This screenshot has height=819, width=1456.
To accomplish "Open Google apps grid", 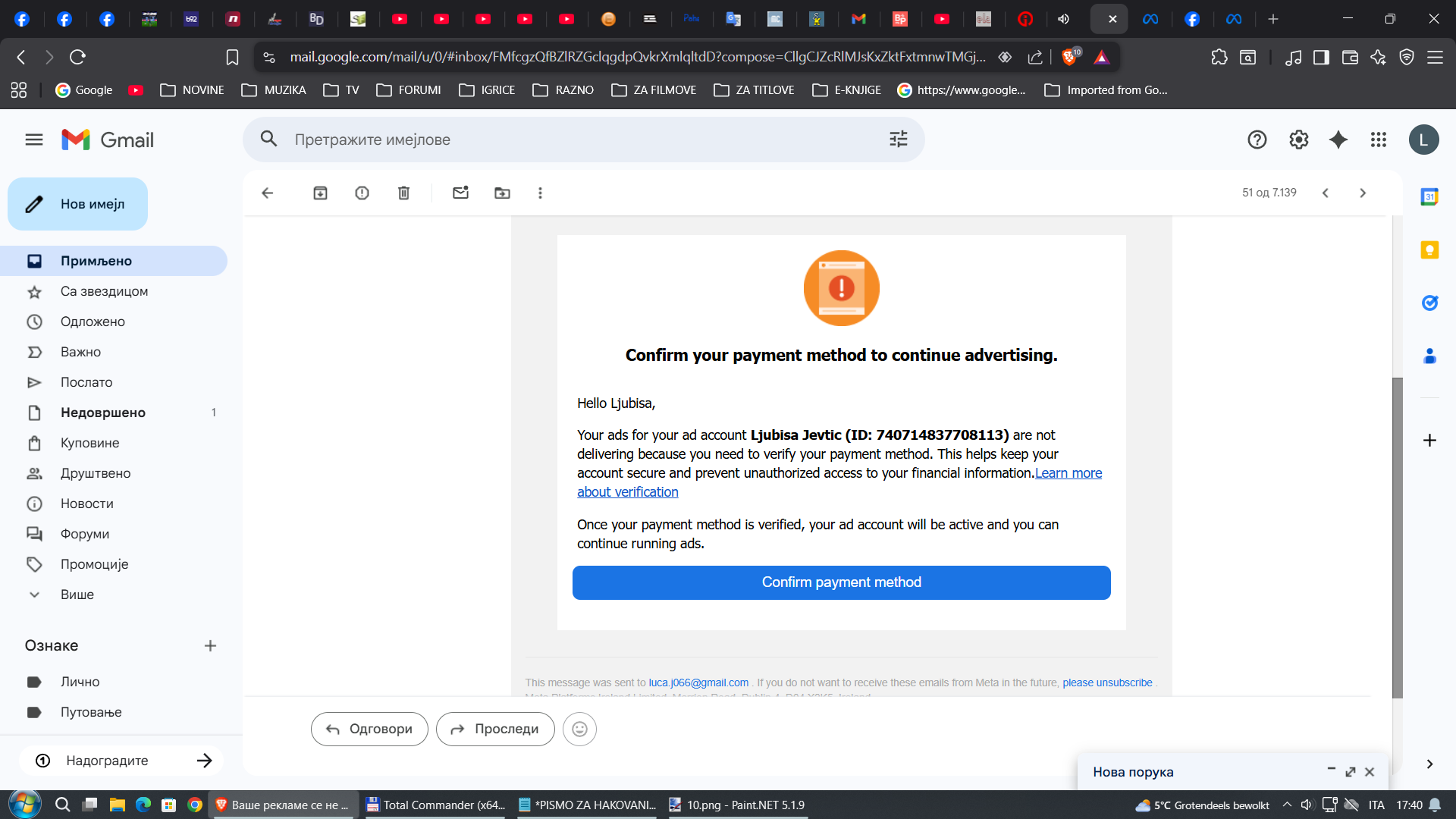I will pos(1378,140).
